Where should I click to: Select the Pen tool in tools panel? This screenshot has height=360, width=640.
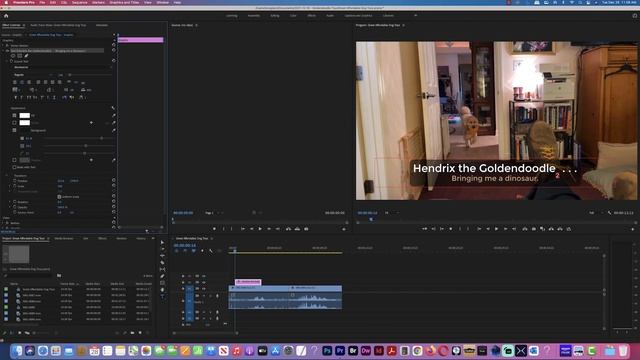[x=162, y=276]
